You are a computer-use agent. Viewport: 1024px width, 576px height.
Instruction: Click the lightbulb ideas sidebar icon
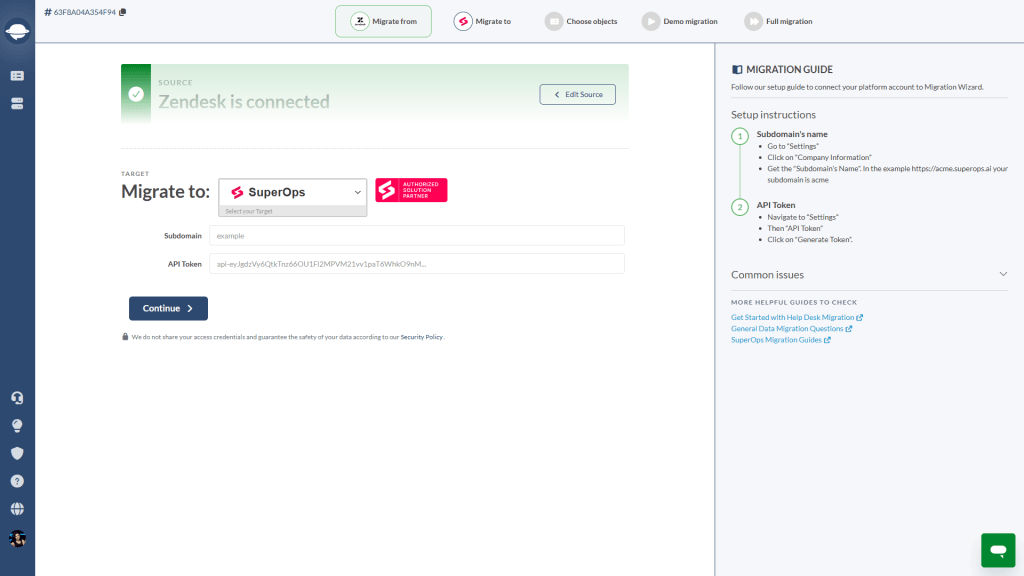(x=17, y=426)
